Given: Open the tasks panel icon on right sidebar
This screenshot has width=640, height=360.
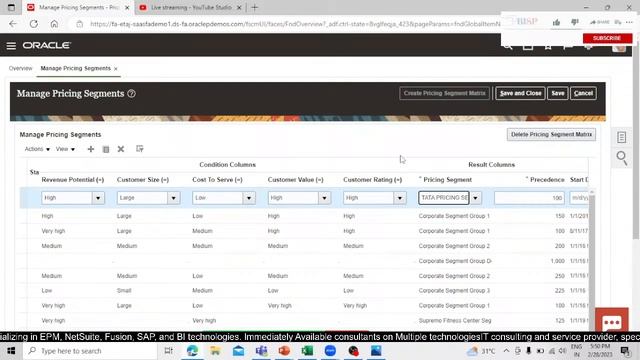Looking at the screenshot, I should pyautogui.click(x=622, y=138).
